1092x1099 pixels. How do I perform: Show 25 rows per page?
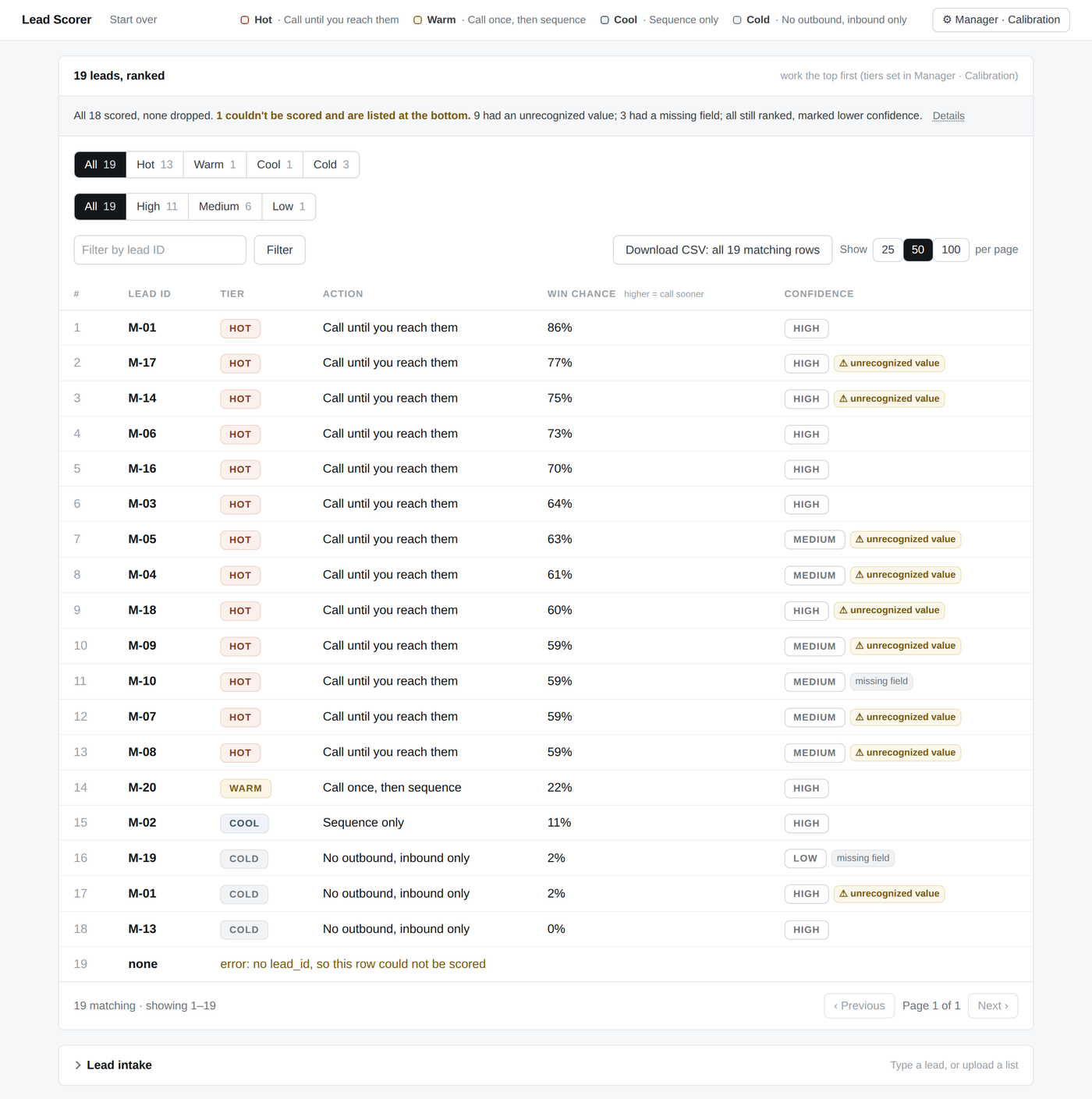click(888, 250)
